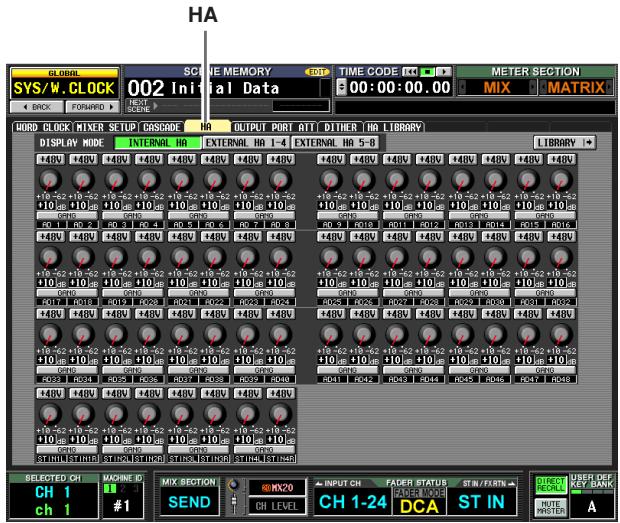620x523 pixels.
Task: Click the time code rewind icon
Action: (x=410, y=72)
